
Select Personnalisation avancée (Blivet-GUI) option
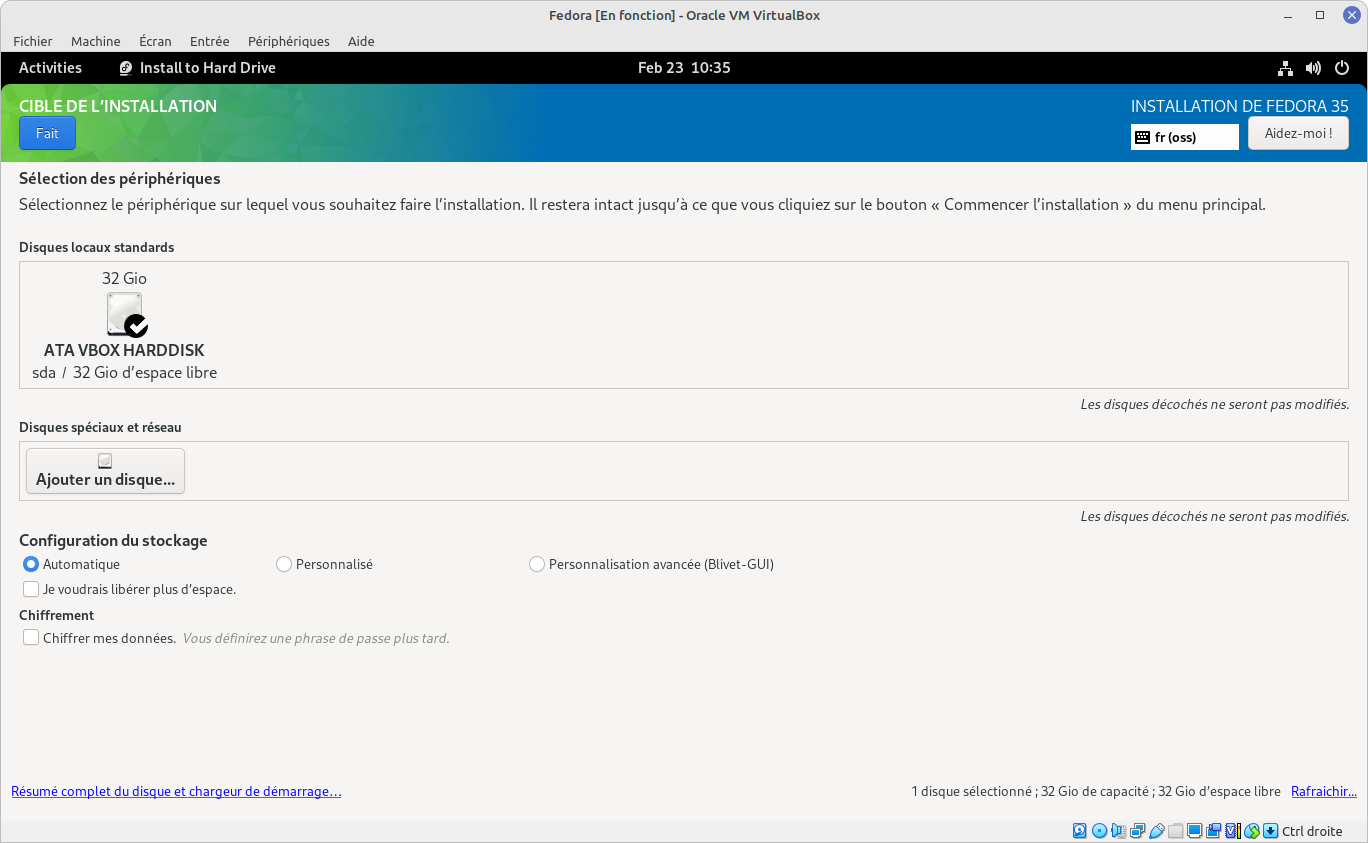(x=537, y=564)
